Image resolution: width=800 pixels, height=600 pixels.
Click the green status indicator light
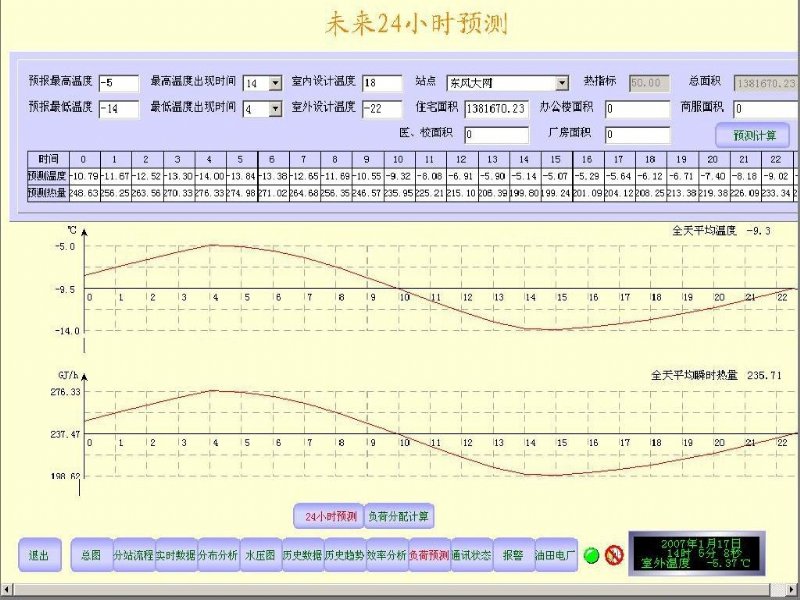click(591, 555)
